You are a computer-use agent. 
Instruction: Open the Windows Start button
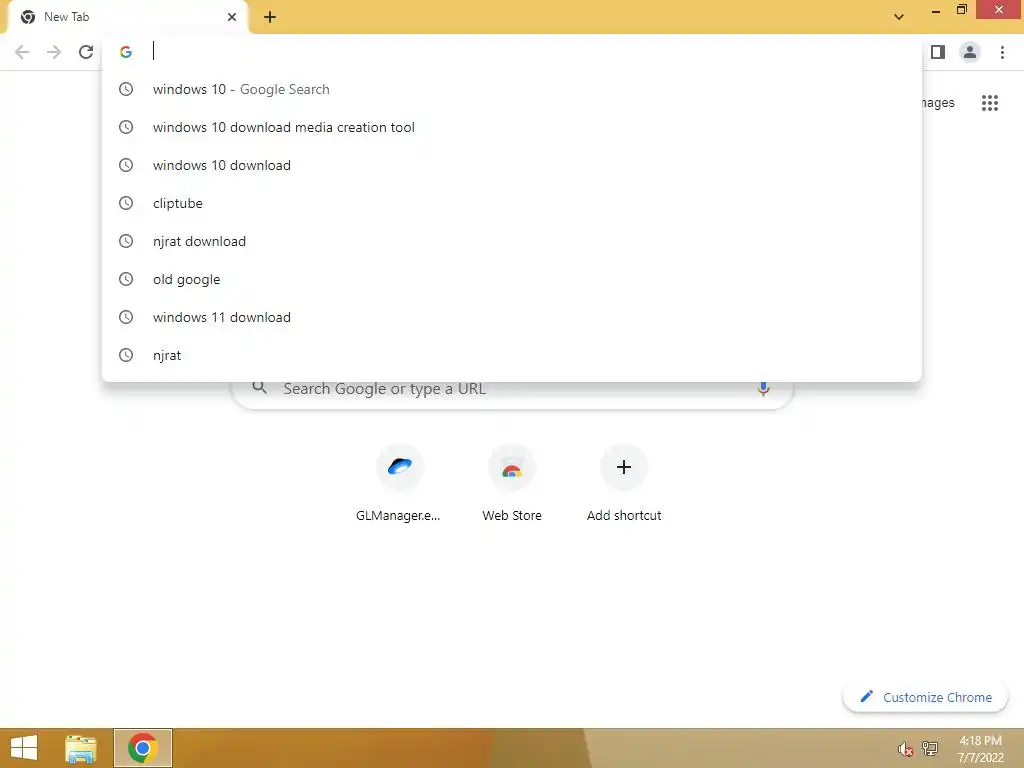pos(24,748)
